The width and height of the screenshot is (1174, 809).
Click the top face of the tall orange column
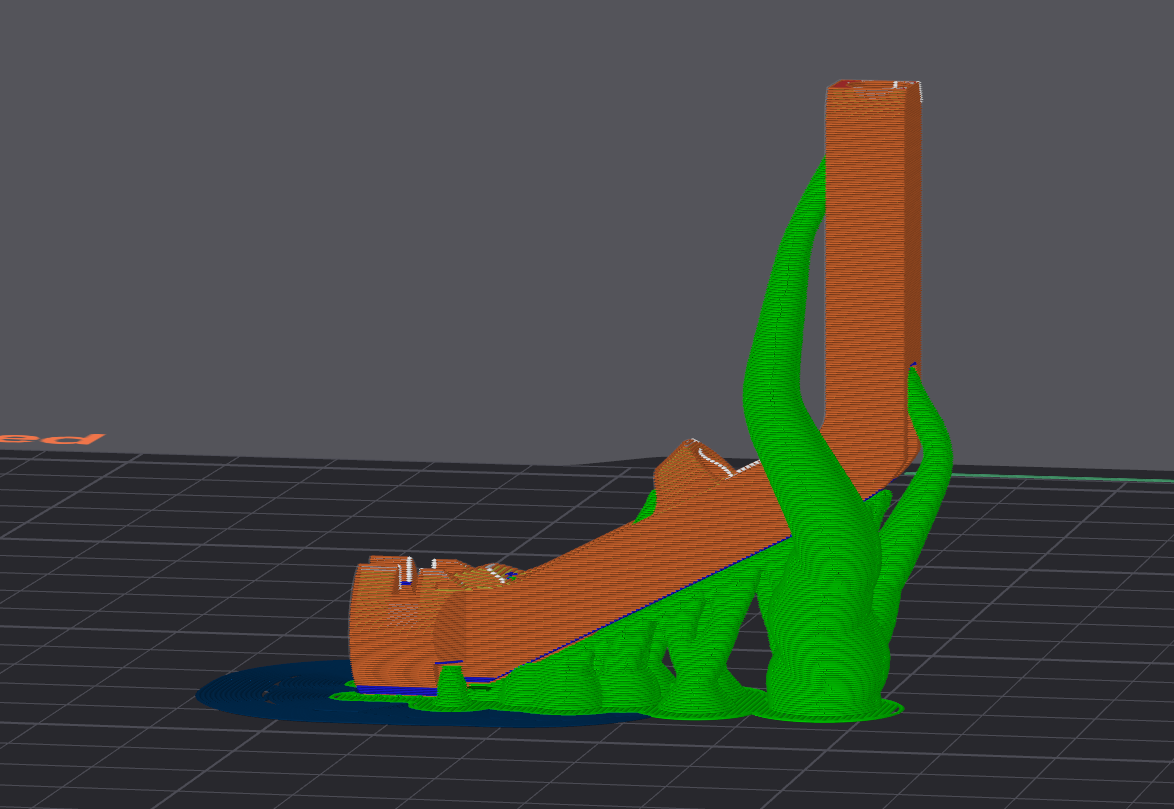point(868,86)
